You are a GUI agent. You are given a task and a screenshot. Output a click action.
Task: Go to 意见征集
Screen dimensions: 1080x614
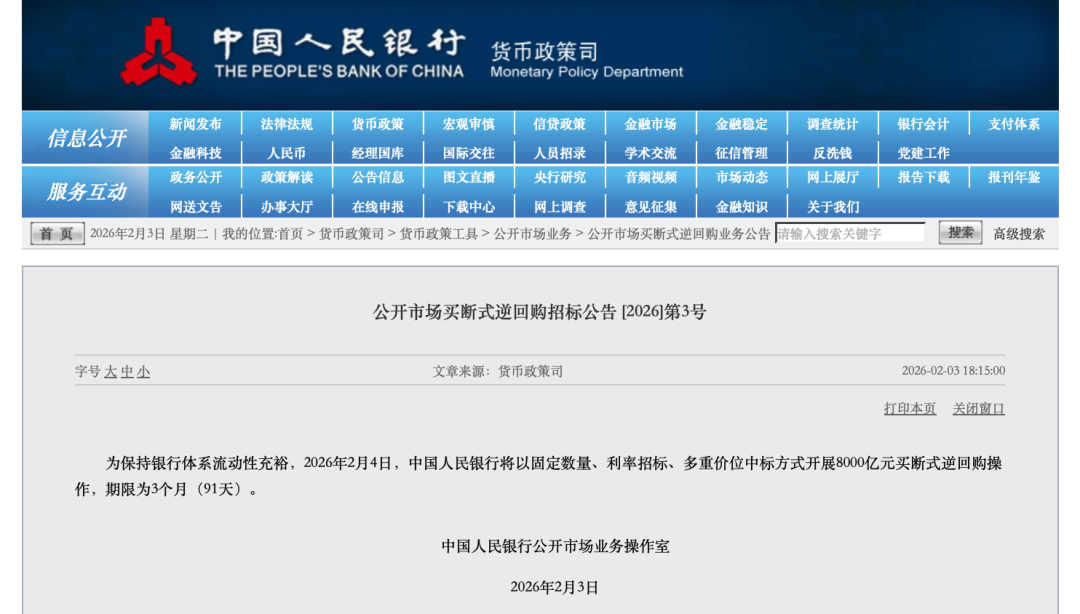(650, 207)
